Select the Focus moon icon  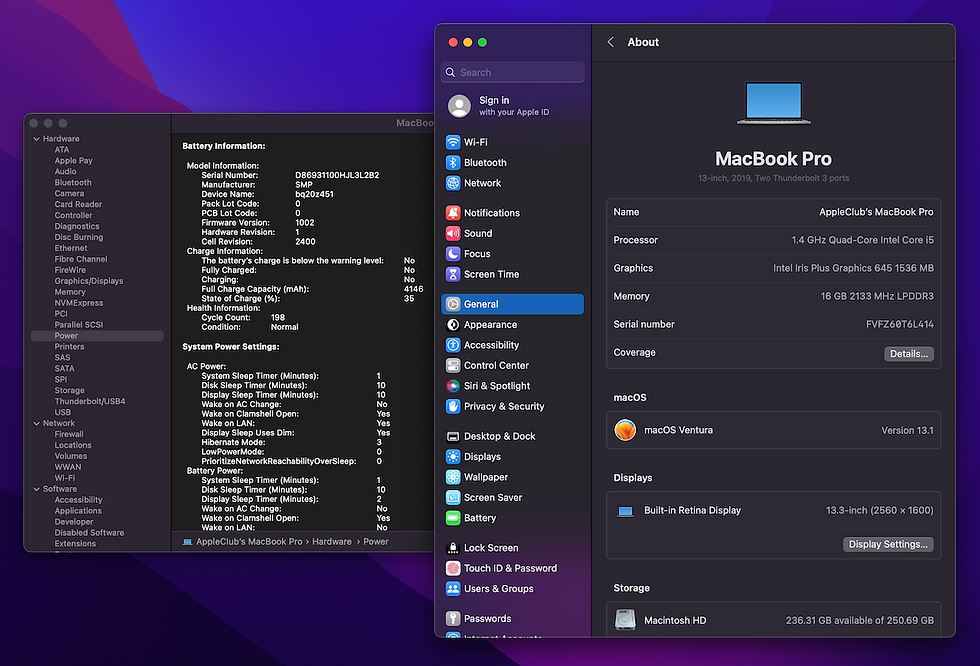tap(453, 254)
